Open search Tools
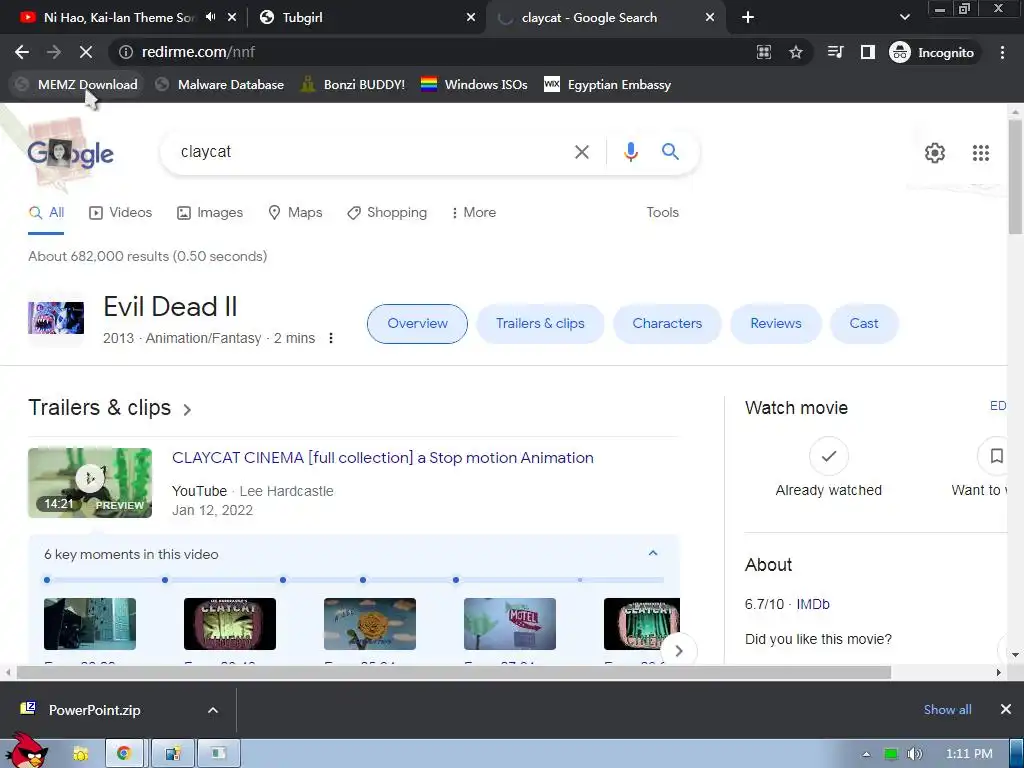The height and width of the screenshot is (768, 1024). [662, 213]
